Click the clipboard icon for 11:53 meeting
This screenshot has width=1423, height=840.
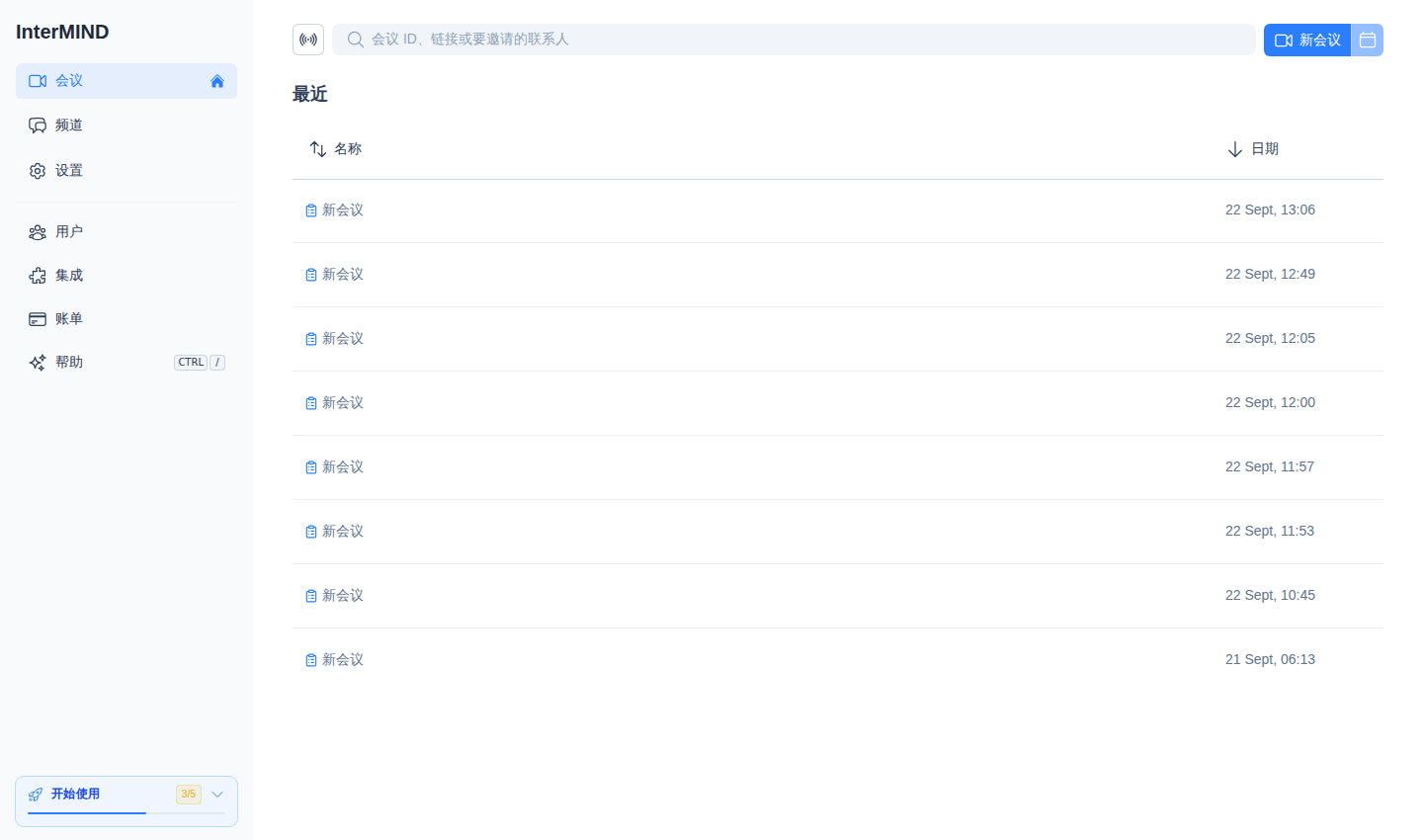311,532
